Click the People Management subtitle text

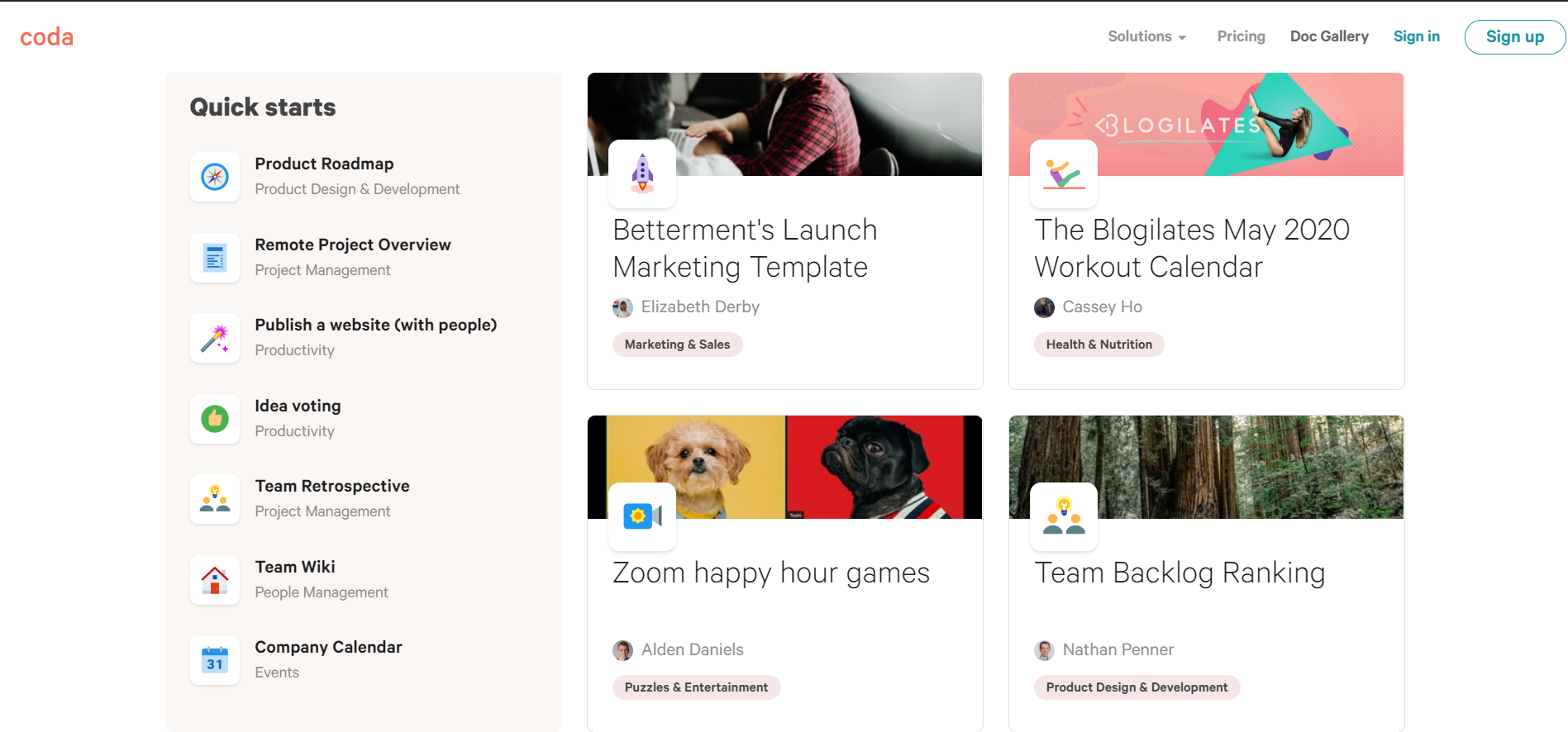[322, 592]
